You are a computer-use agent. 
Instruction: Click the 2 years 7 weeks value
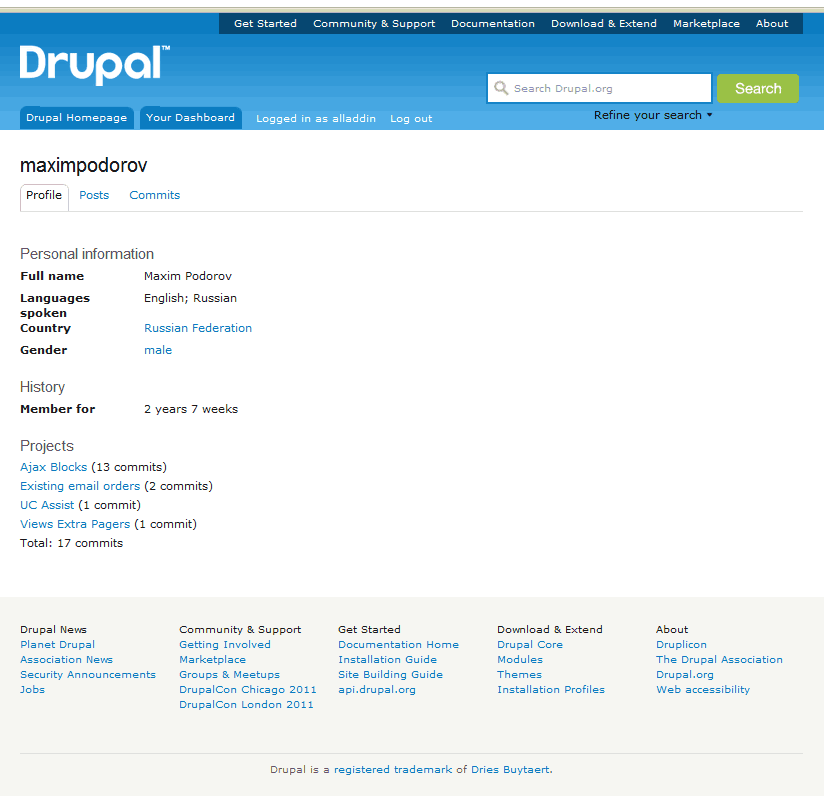191,409
